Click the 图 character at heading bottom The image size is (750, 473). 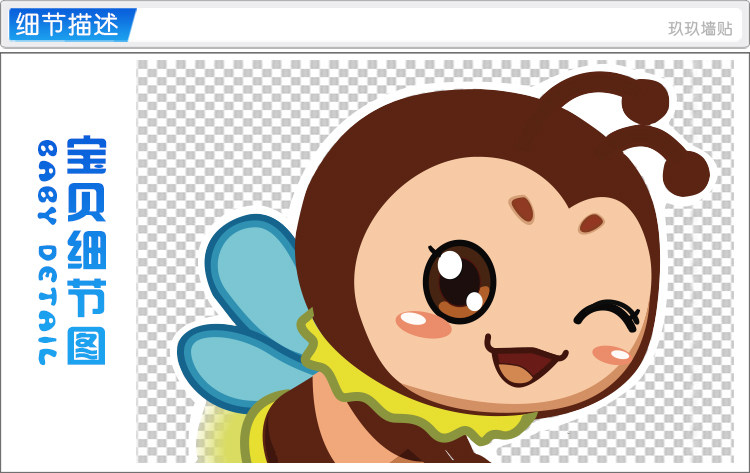[x=86, y=346]
